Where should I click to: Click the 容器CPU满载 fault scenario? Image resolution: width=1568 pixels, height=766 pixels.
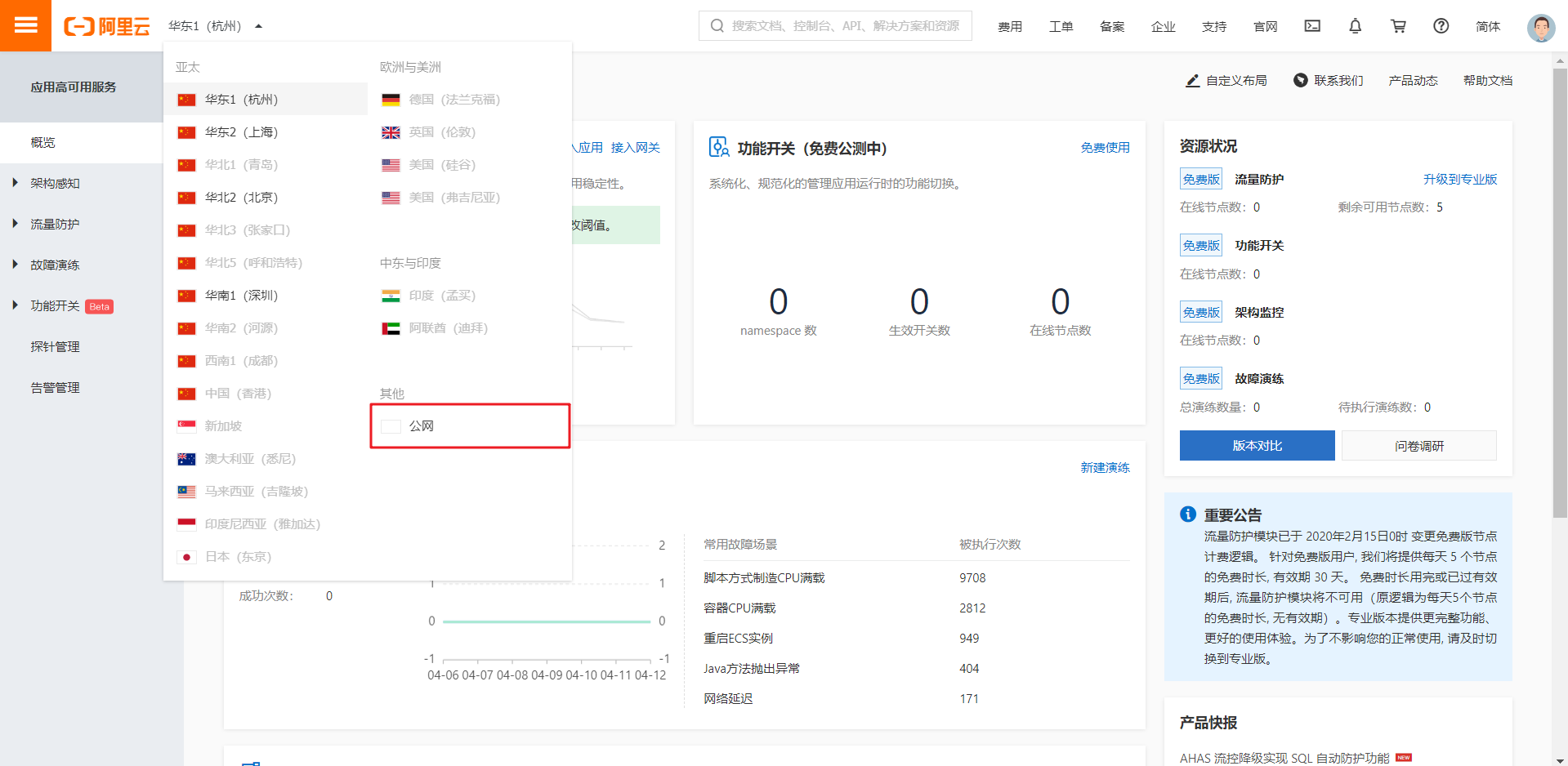(x=739, y=608)
